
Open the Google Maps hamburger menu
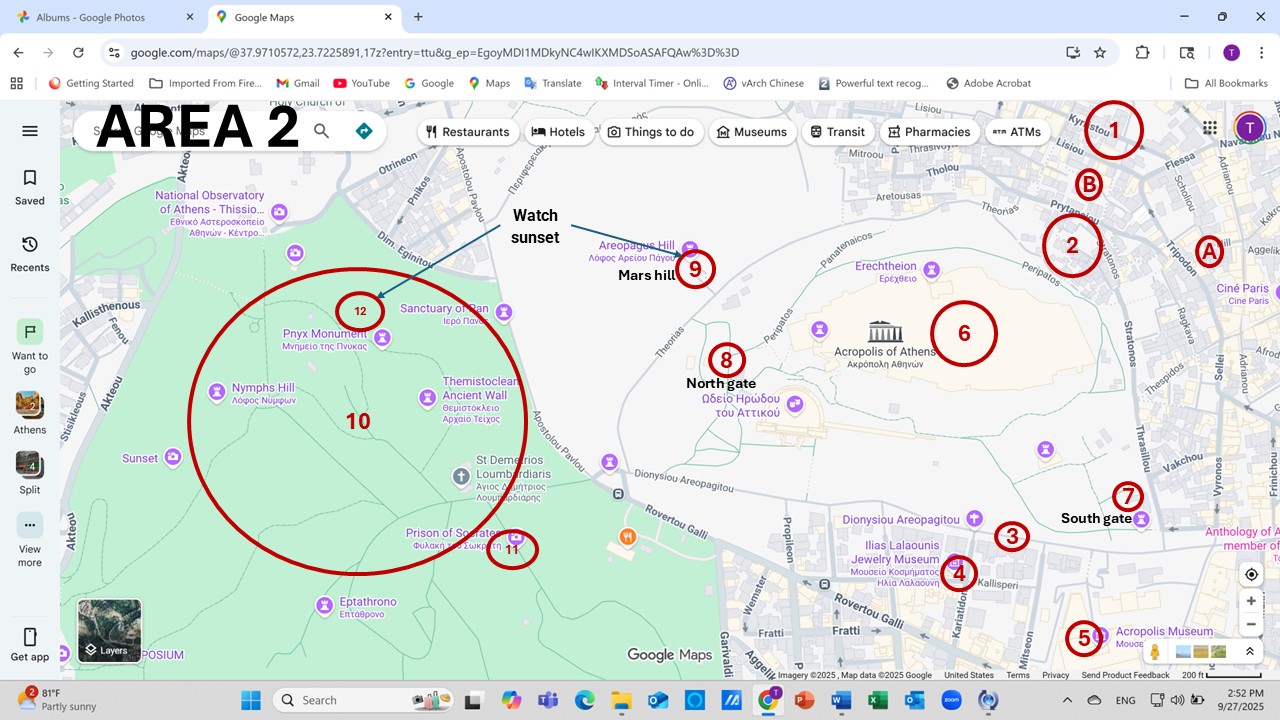pos(30,131)
